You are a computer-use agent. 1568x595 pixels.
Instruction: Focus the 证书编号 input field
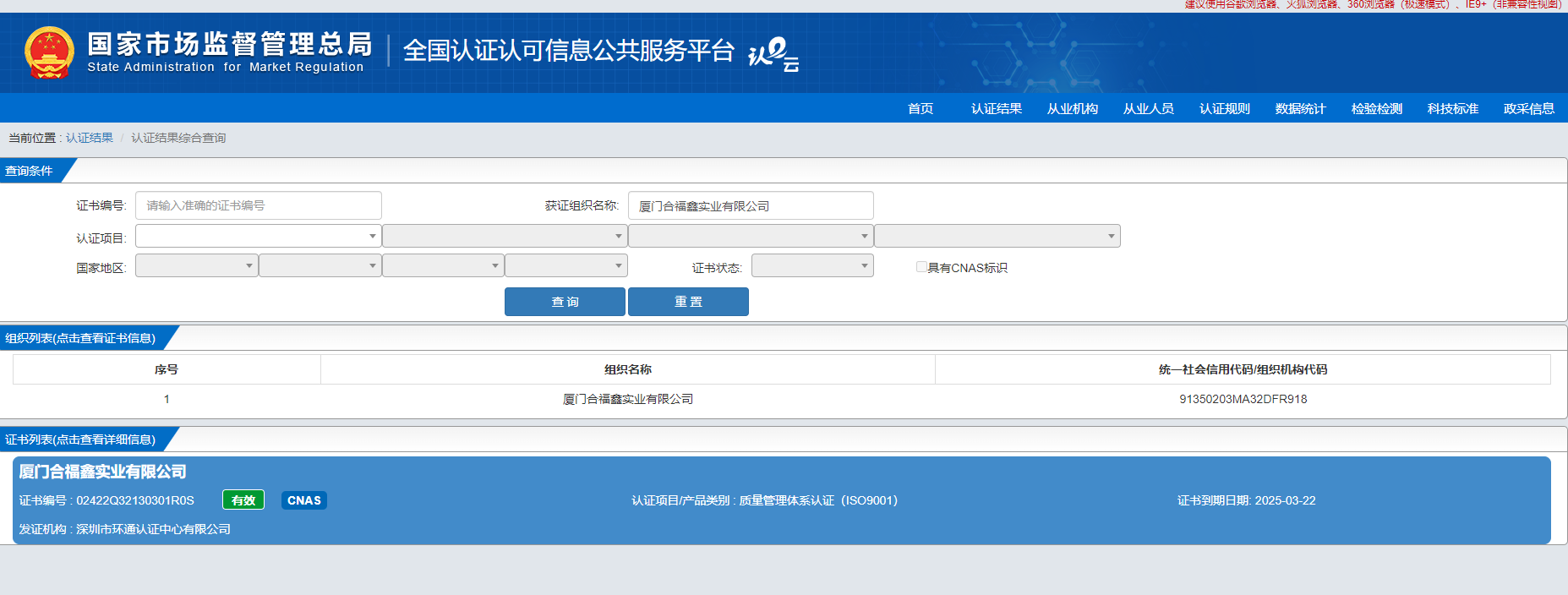[259, 205]
